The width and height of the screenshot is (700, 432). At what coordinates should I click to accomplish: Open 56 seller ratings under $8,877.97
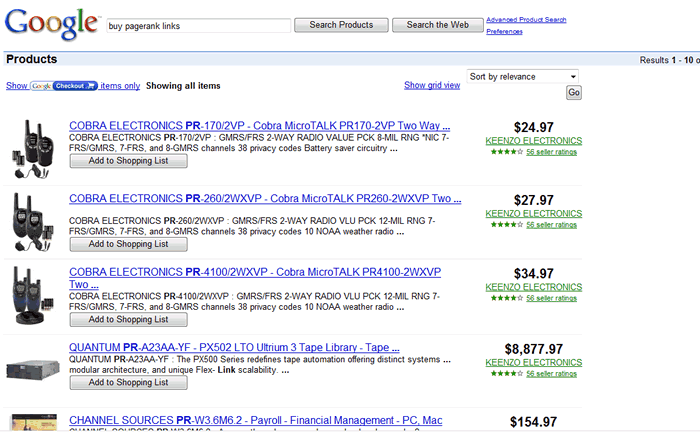click(551, 374)
